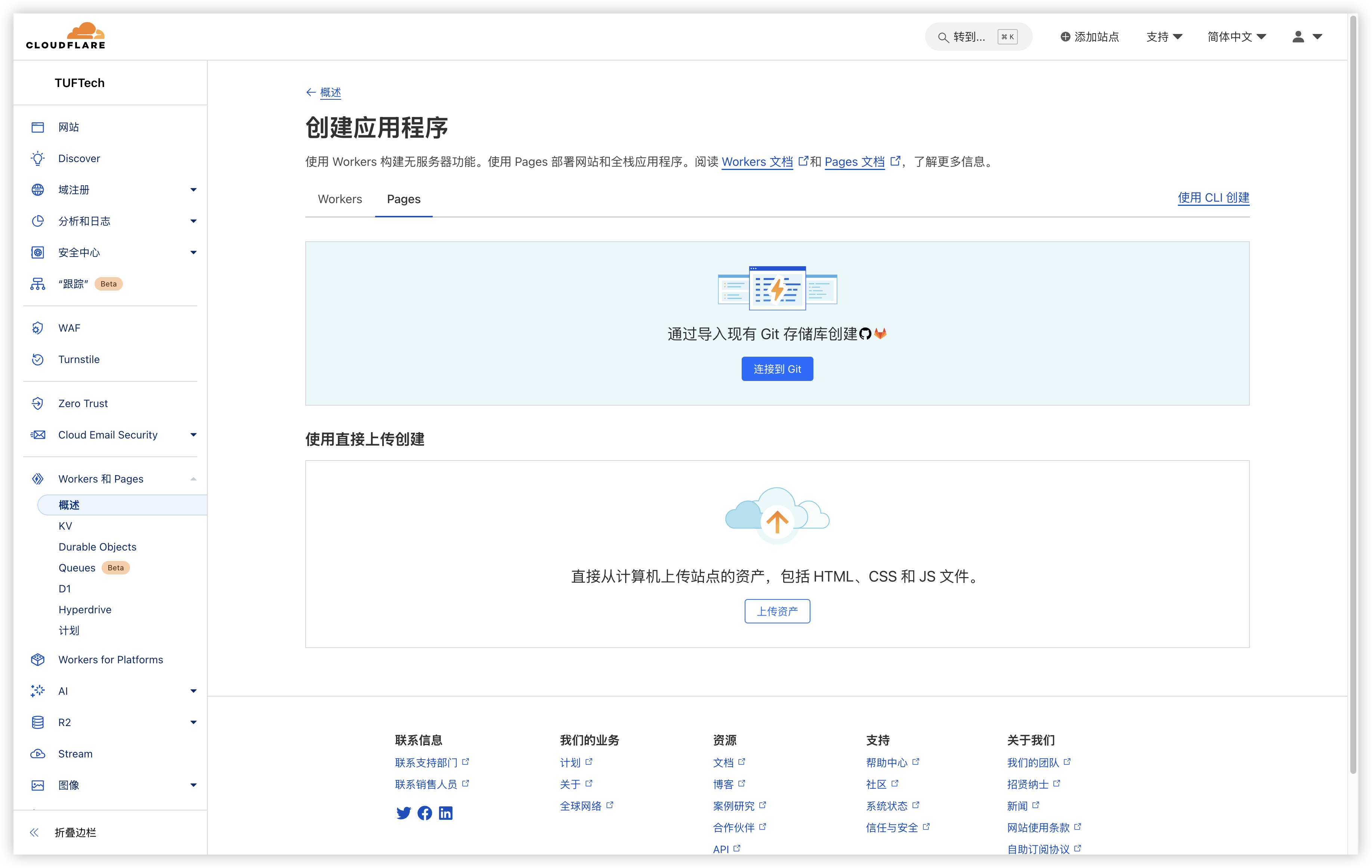Select the WAF shield icon in sidebar
Viewport: 1372px width, 868px height.
[38, 328]
